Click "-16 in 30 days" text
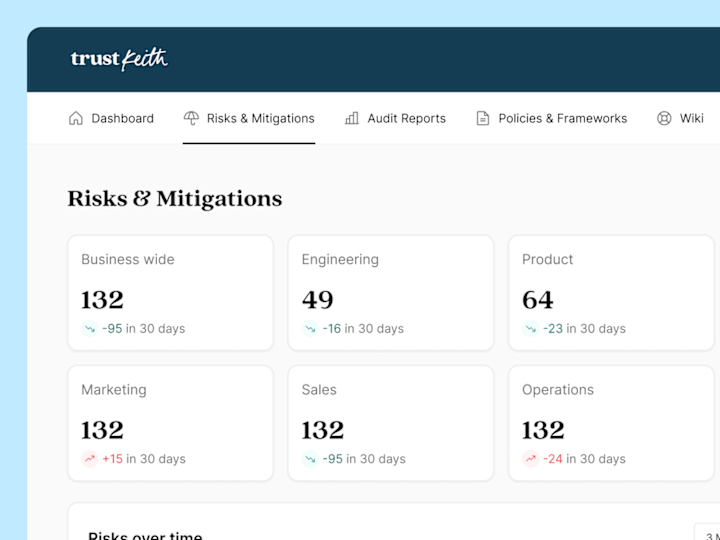This screenshot has width=720, height=540. (363, 329)
